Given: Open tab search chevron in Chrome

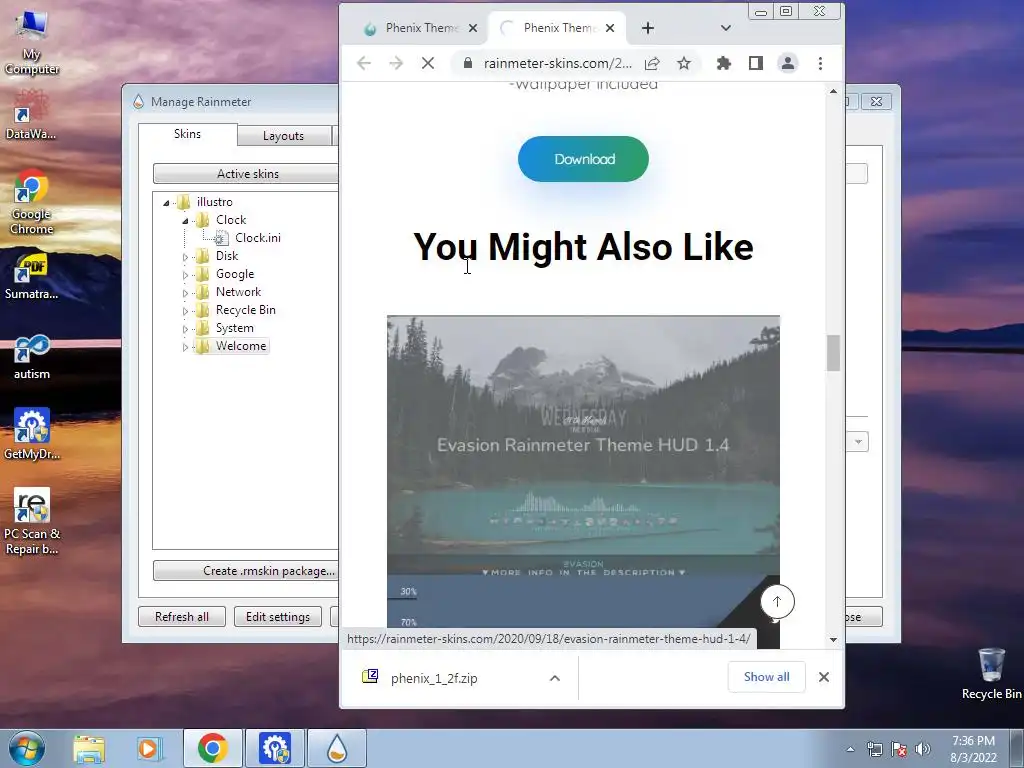Looking at the screenshot, I should 726,28.
